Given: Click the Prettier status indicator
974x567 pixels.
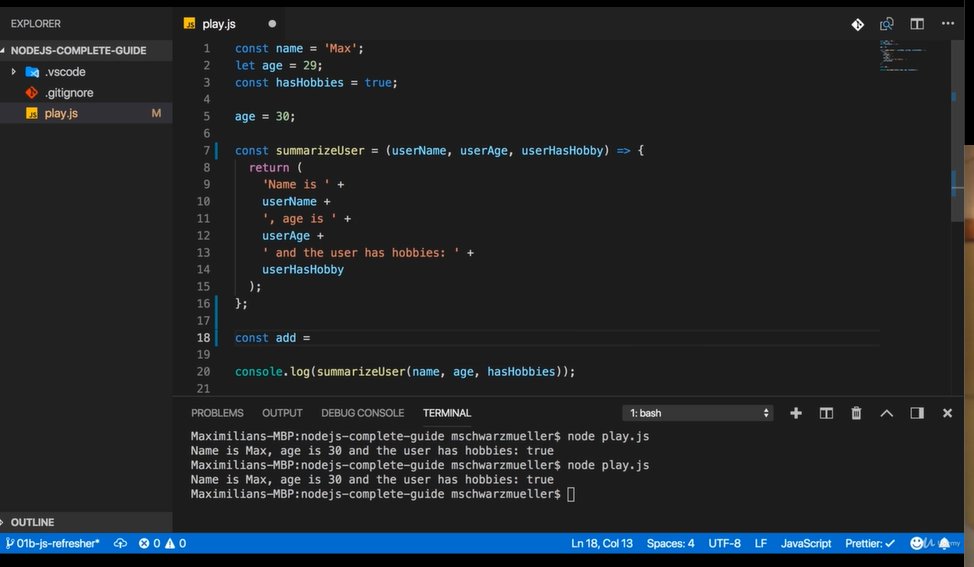Looking at the screenshot, I should pos(870,543).
